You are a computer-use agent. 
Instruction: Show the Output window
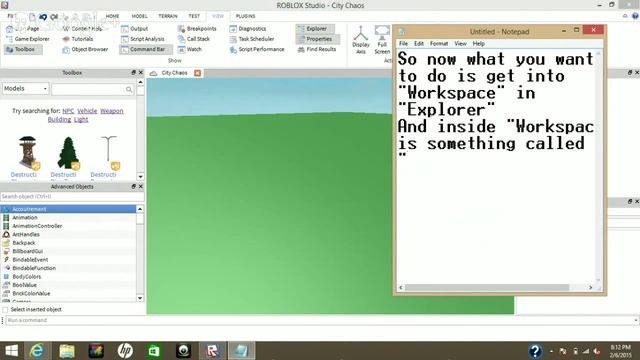[135, 29]
